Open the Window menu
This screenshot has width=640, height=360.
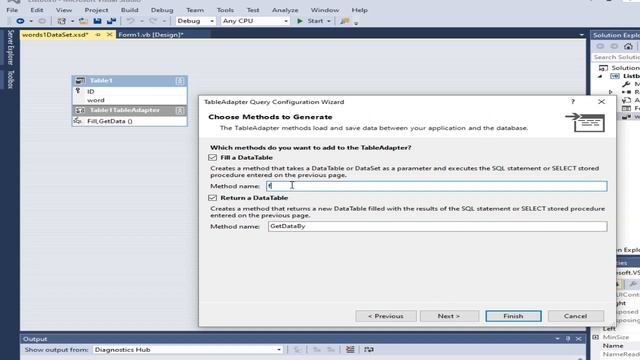[x=324, y=10]
